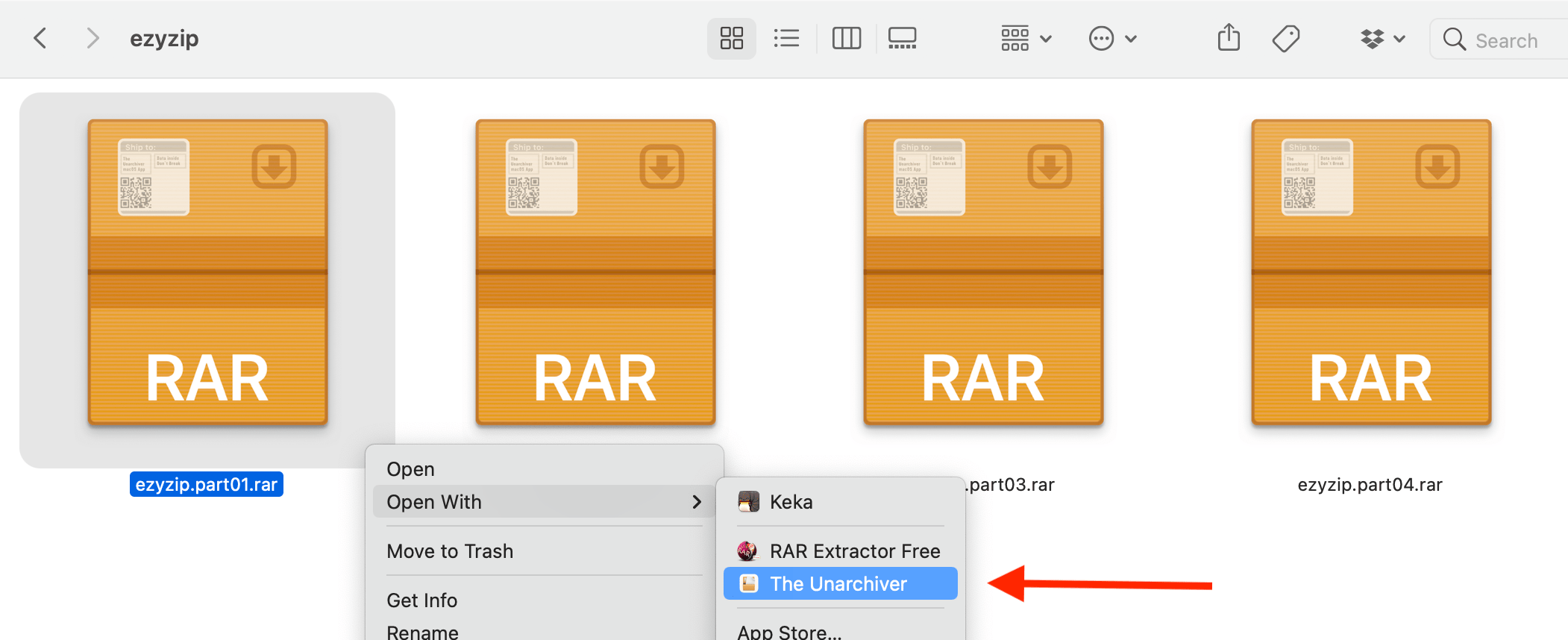This screenshot has height=640, width=1568.
Task: Select the part03 RAR archive icon
Action: pos(983,272)
